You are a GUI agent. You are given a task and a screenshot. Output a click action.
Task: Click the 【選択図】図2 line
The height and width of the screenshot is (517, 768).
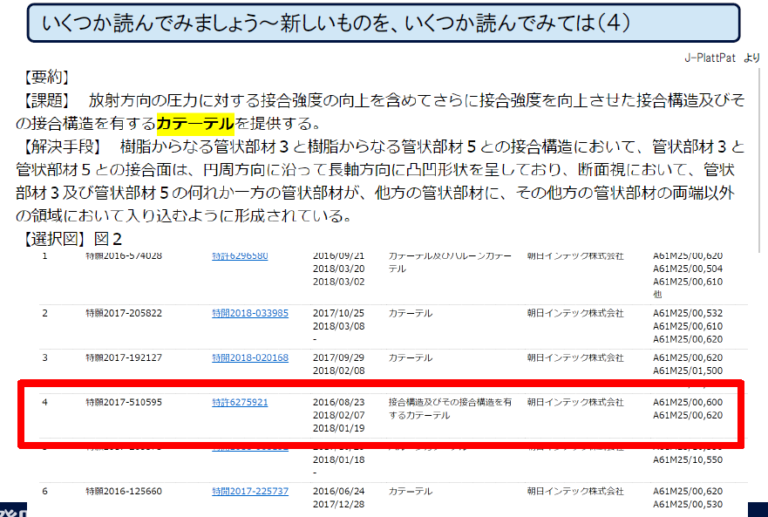tap(71, 239)
